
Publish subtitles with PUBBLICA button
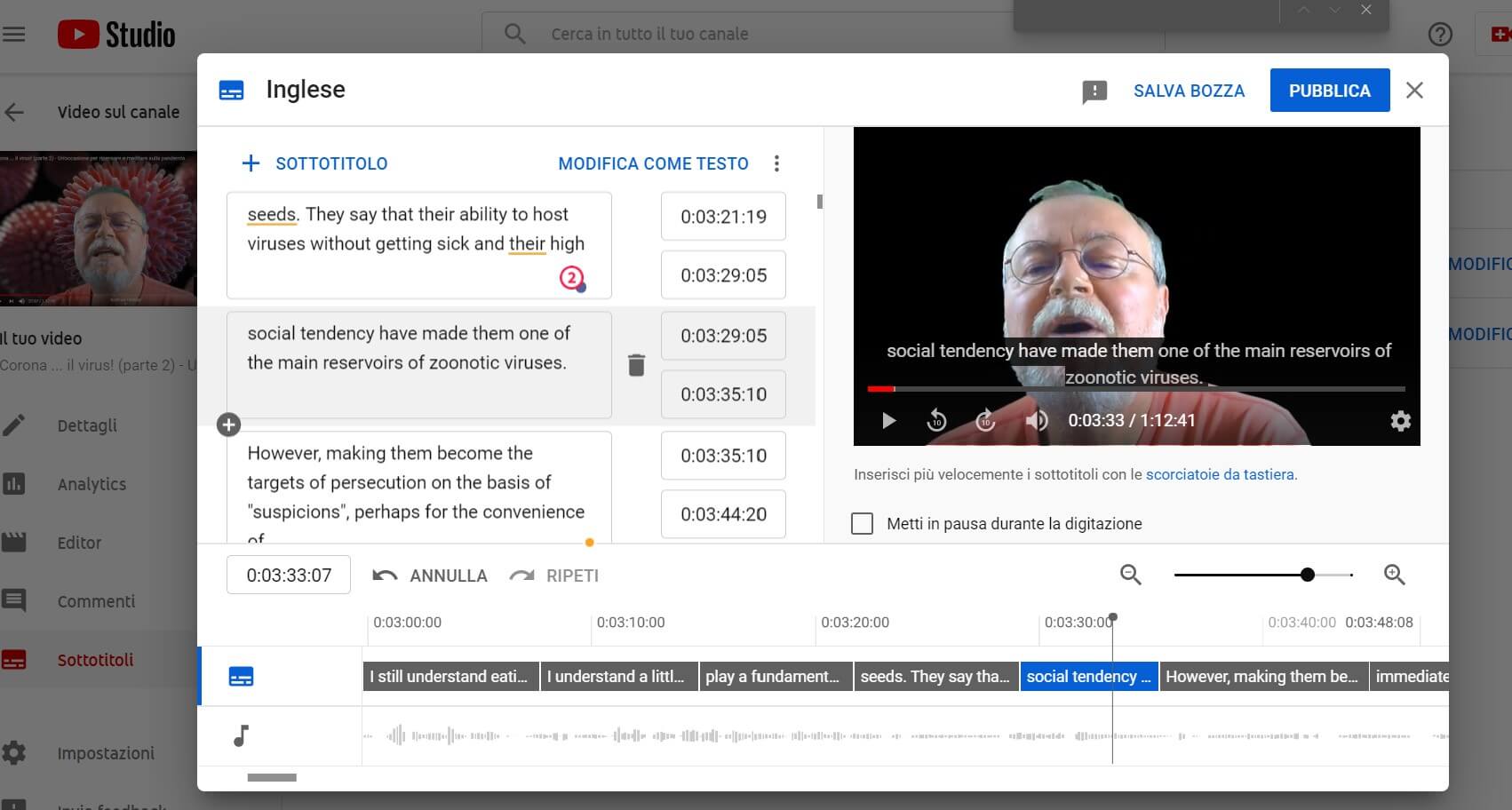click(x=1329, y=91)
